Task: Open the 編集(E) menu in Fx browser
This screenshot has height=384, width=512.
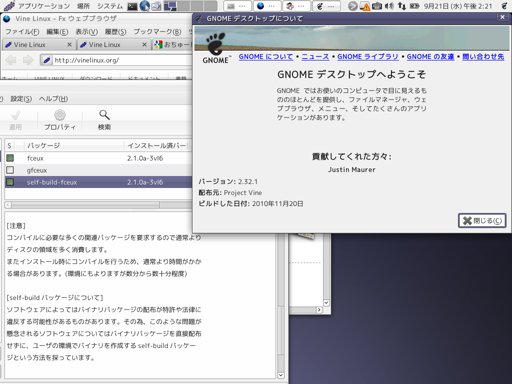Action: pos(57,32)
